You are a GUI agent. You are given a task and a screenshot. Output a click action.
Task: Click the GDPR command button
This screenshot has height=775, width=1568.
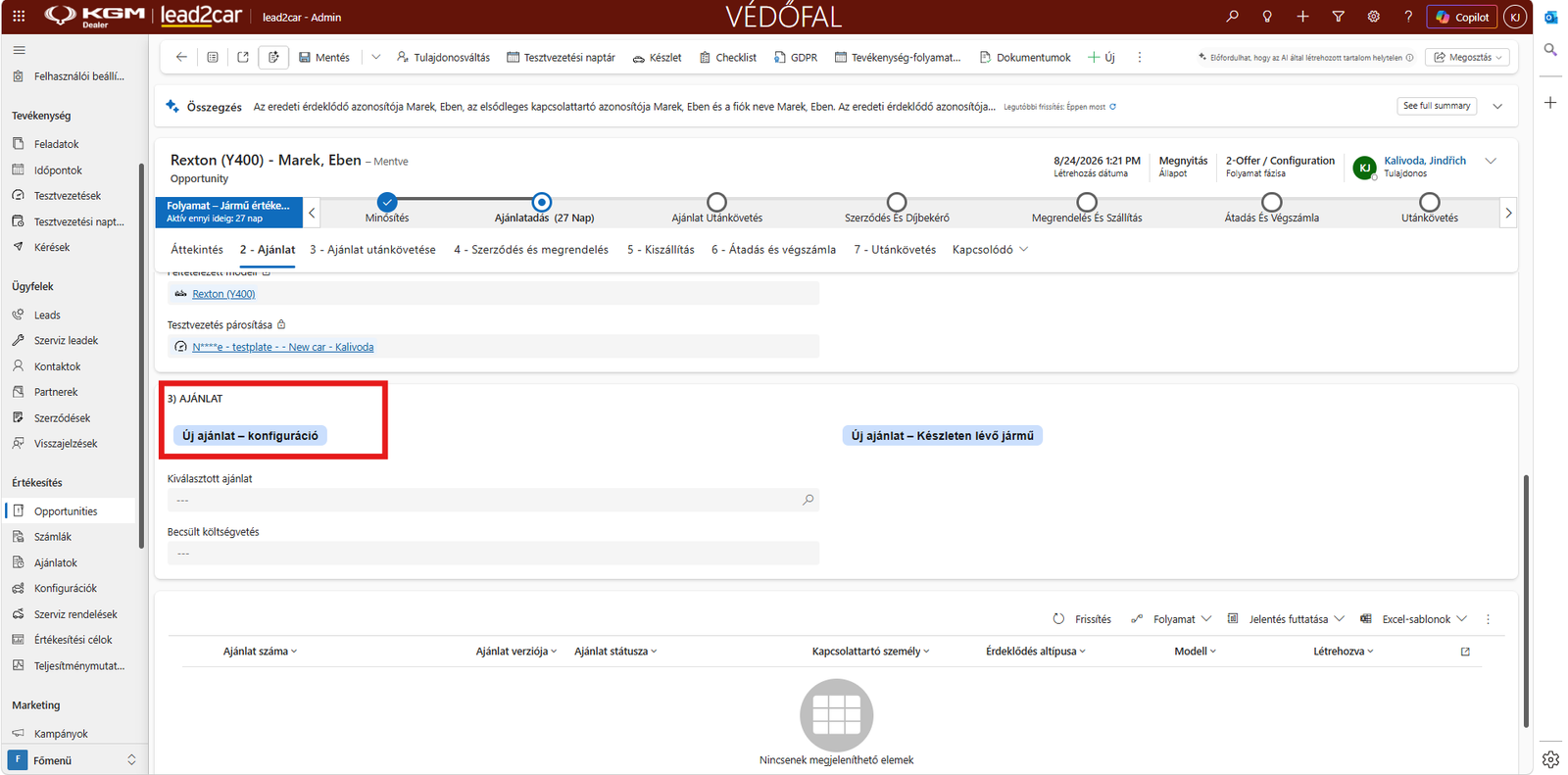tap(796, 58)
